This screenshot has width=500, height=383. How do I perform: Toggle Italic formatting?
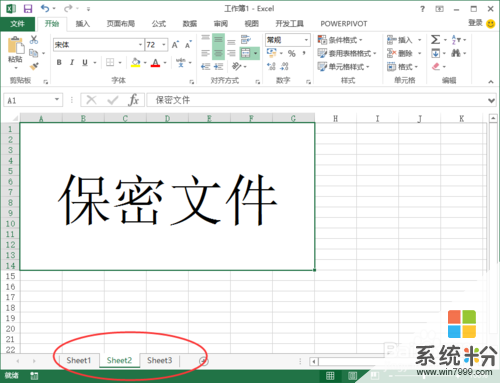pyautogui.click(x=72, y=62)
